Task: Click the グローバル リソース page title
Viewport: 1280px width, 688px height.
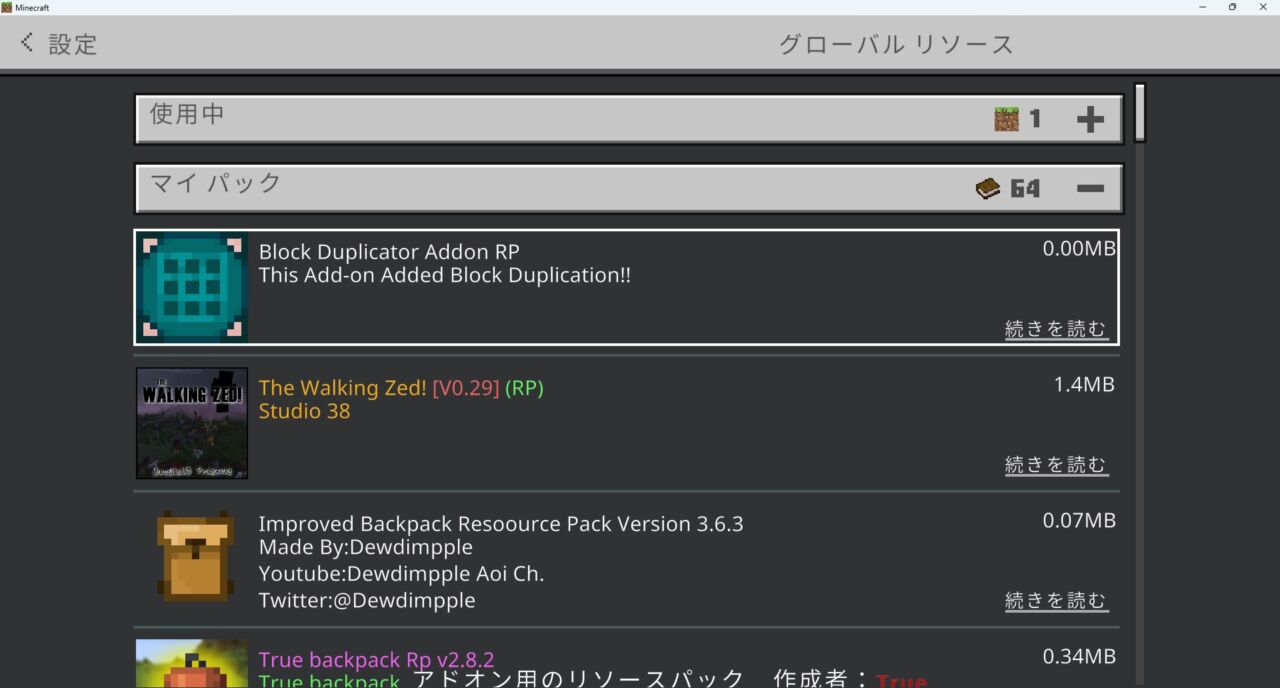Action: click(897, 44)
